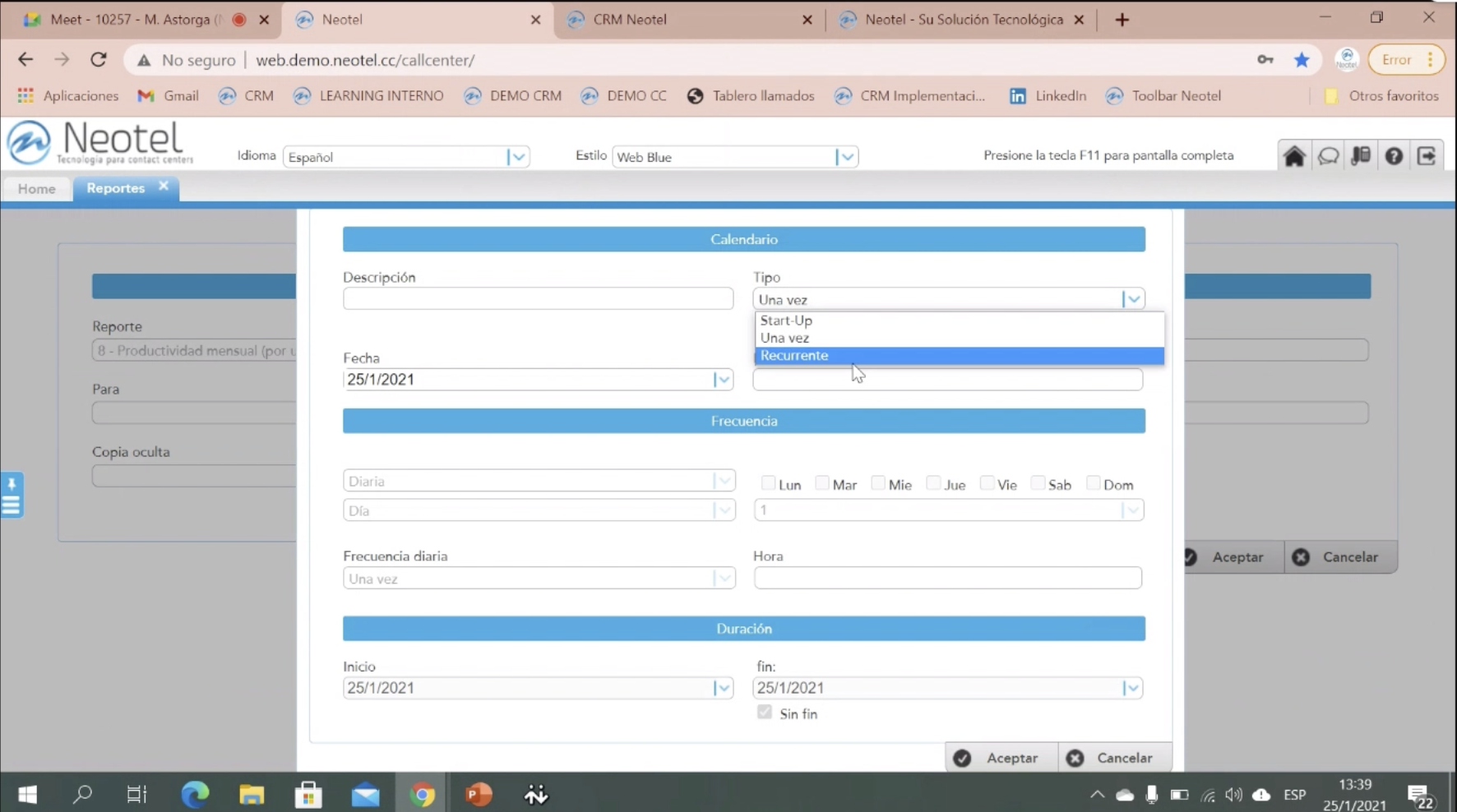This screenshot has height=812, width=1457.
Task: Open the Idioma language dropdown
Action: (x=517, y=157)
